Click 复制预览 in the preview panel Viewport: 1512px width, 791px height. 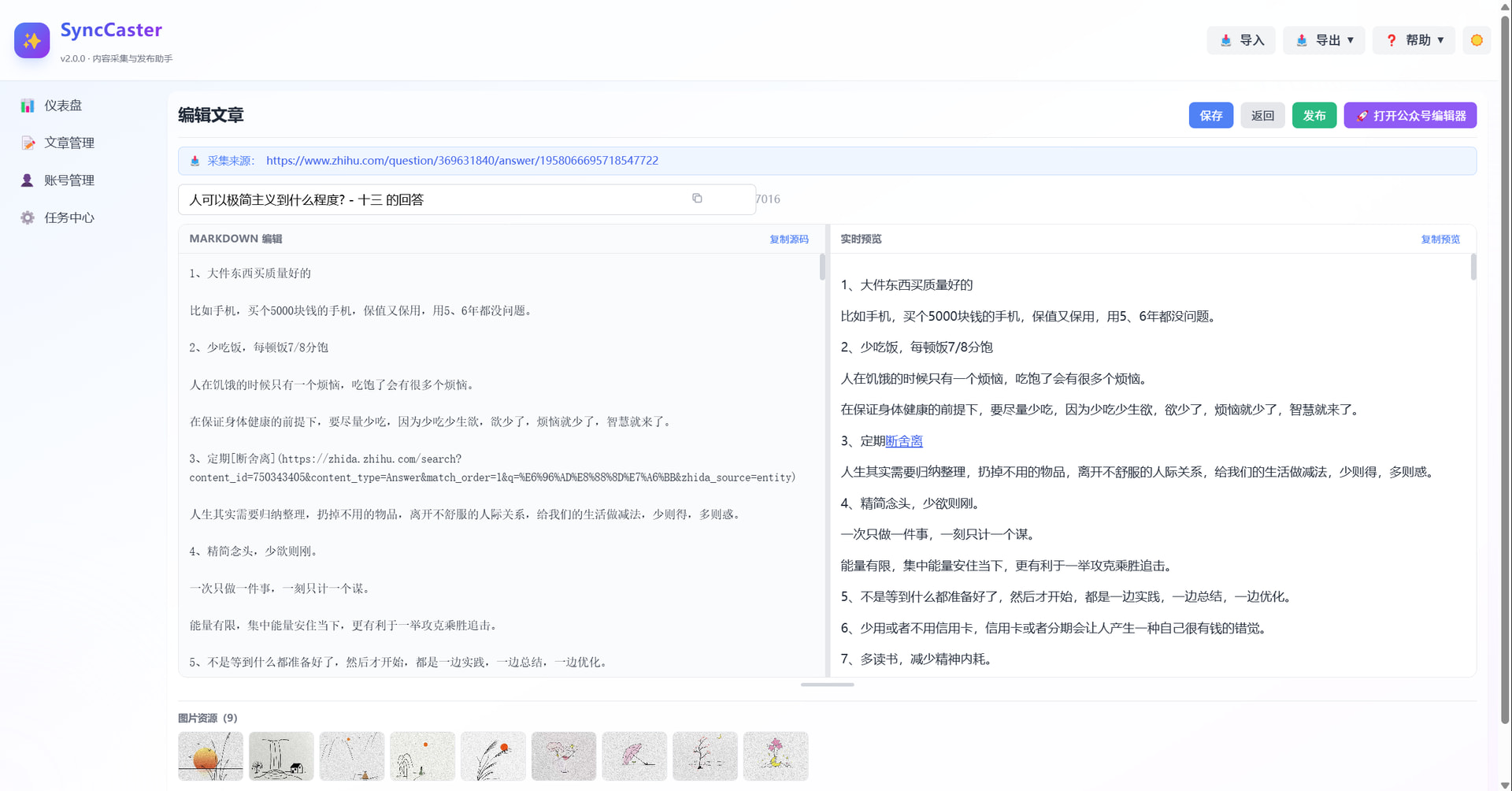[1440, 240]
